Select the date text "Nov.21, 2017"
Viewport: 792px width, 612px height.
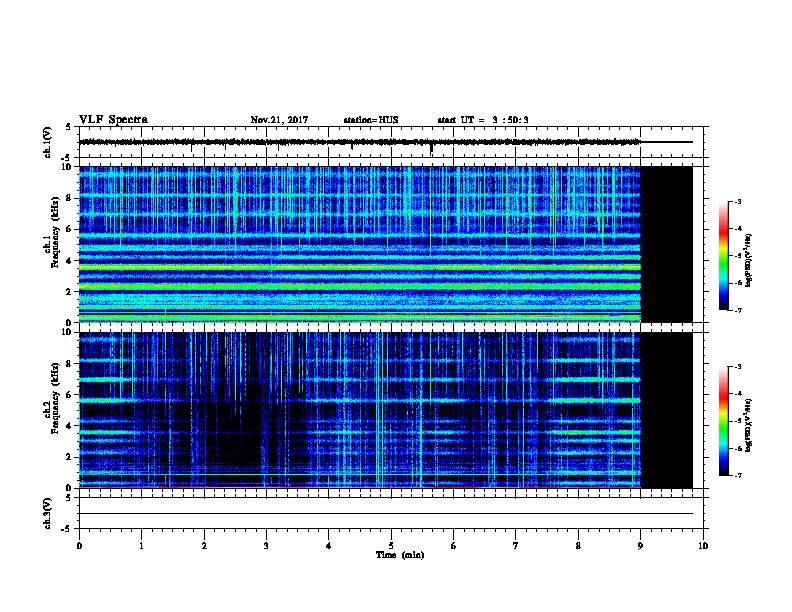(279, 120)
